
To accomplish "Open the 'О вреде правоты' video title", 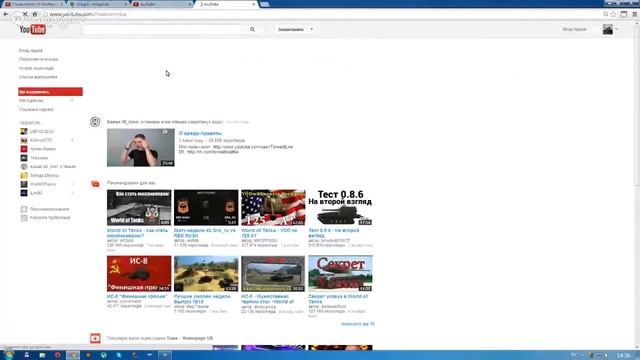I will click(x=200, y=133).
